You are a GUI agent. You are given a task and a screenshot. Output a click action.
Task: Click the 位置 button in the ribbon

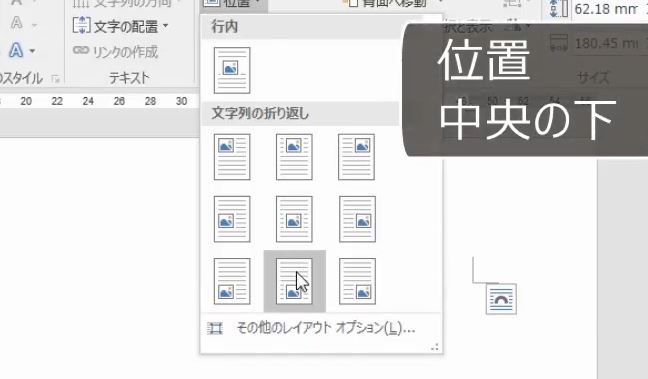tap(234, 4)
